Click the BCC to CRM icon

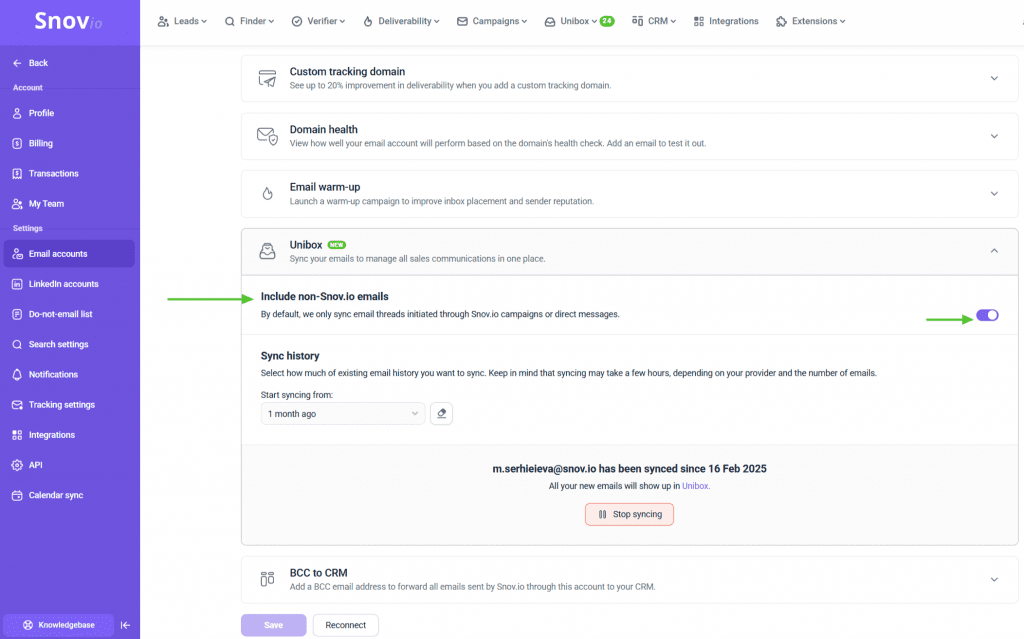[267, 578]
